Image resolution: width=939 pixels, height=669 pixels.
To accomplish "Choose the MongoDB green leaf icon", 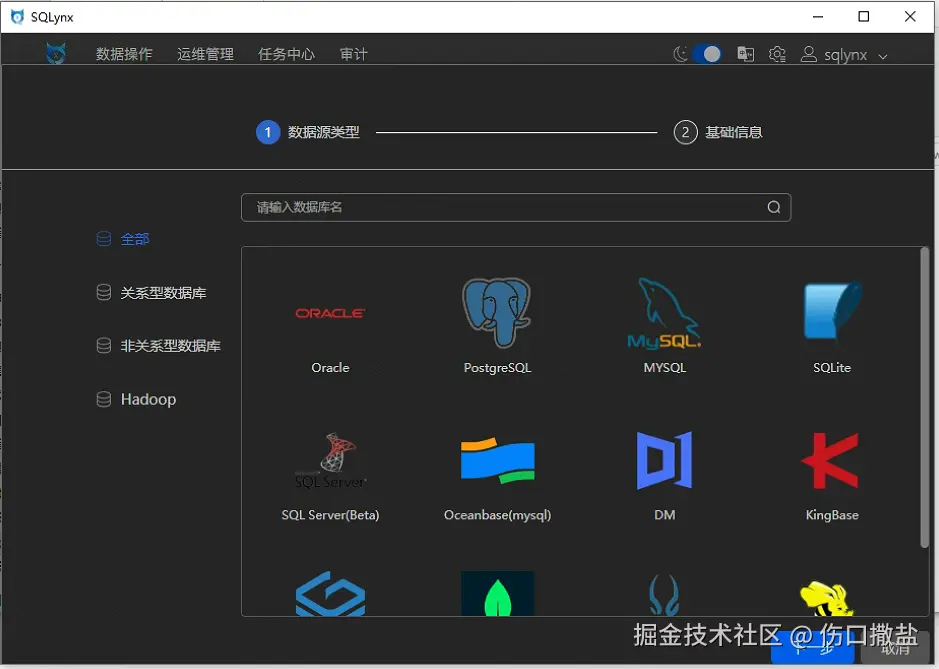I will coord(498,594).
